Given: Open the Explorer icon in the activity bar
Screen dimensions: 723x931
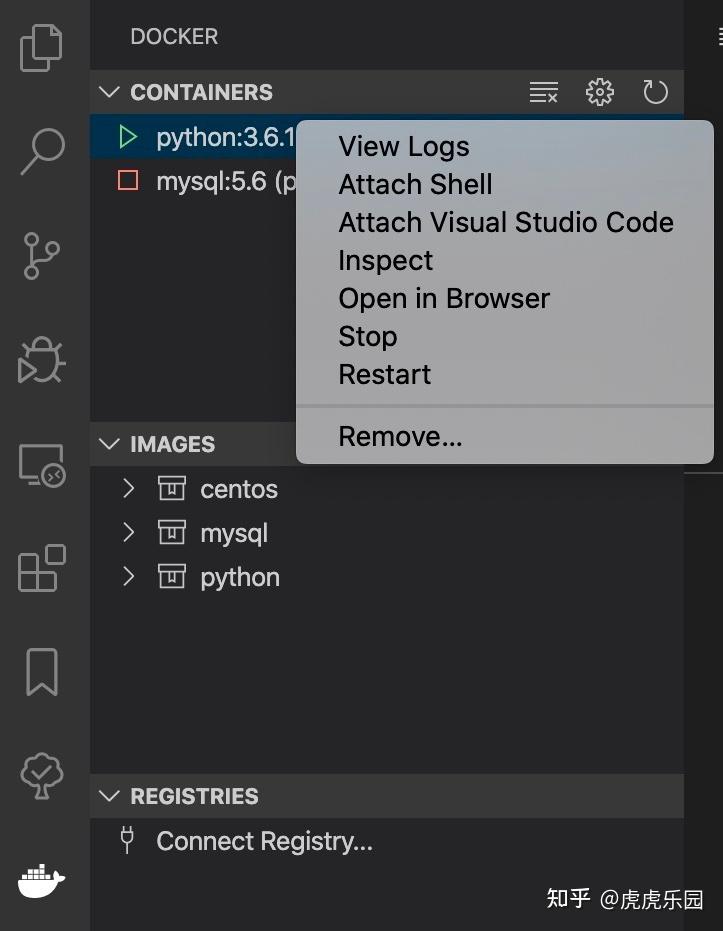Looking at the screenshot, I should coord(41,47).
